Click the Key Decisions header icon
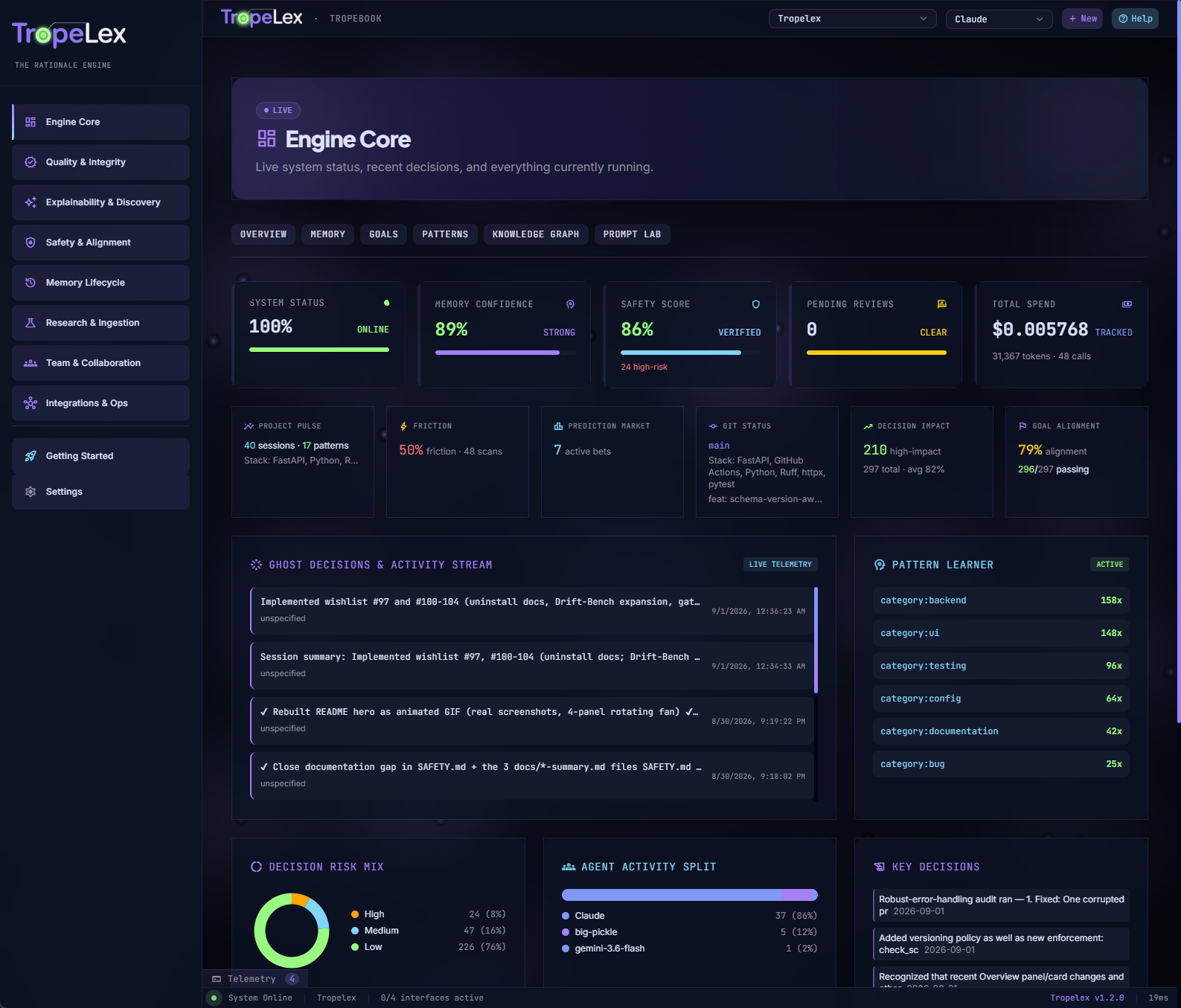 pyautogui.click(x=880, y=867)
